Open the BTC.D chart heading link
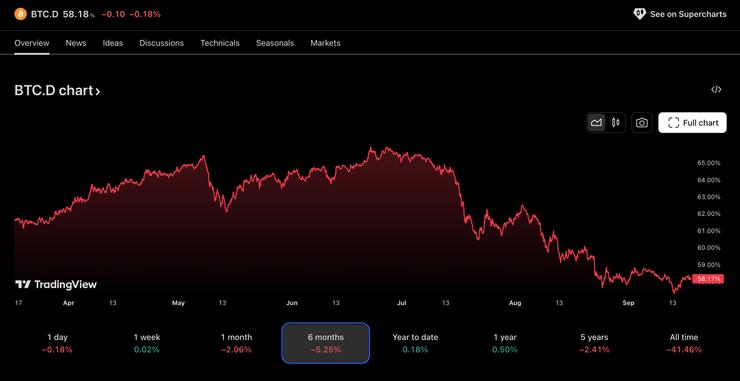The image size is (740, 381). tap(57, 91)
